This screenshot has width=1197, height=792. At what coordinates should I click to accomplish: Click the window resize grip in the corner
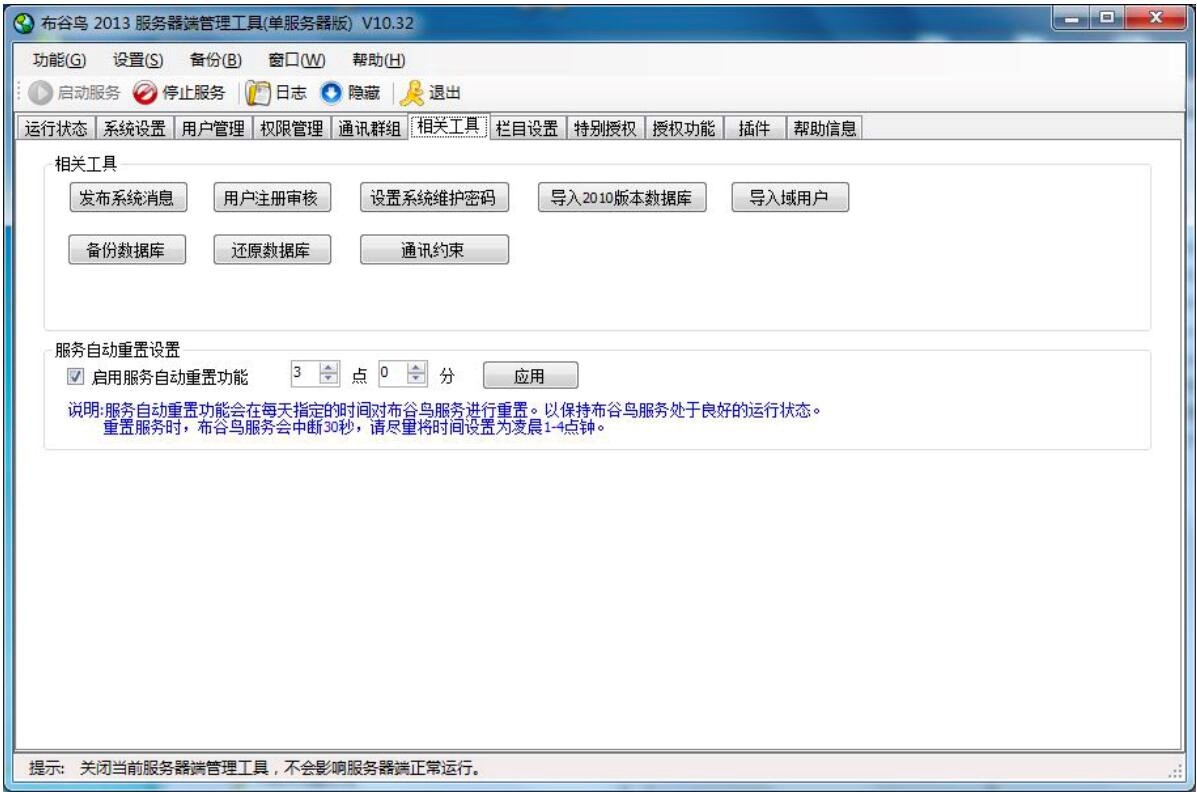pos(1175,771)
